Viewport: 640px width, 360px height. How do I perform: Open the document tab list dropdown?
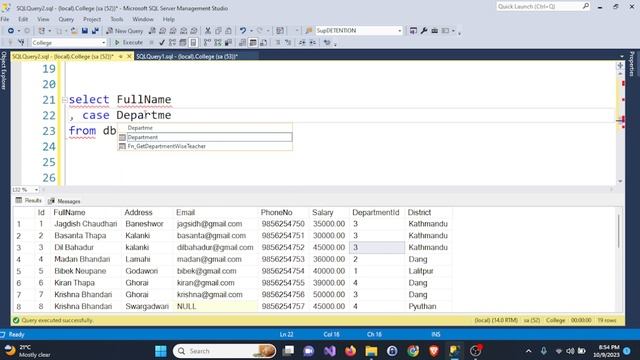click(x=622, y=56)
